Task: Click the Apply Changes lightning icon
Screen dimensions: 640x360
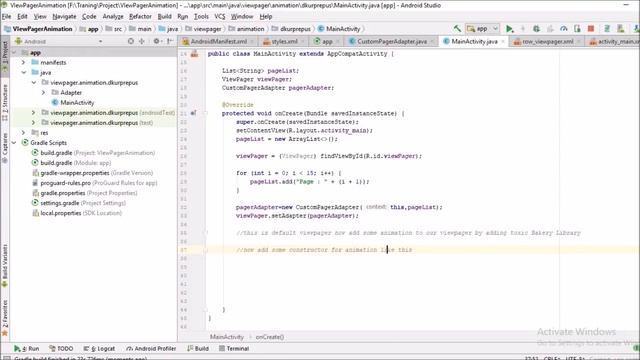Action: 523,29
